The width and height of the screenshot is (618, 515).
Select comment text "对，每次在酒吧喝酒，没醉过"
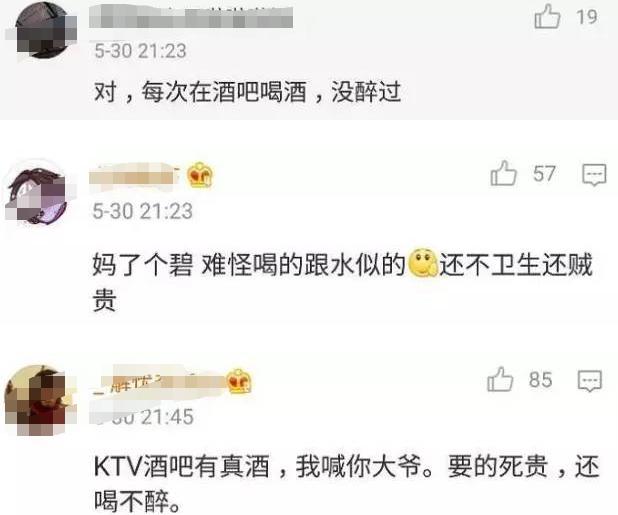click(x=248, y=92)
